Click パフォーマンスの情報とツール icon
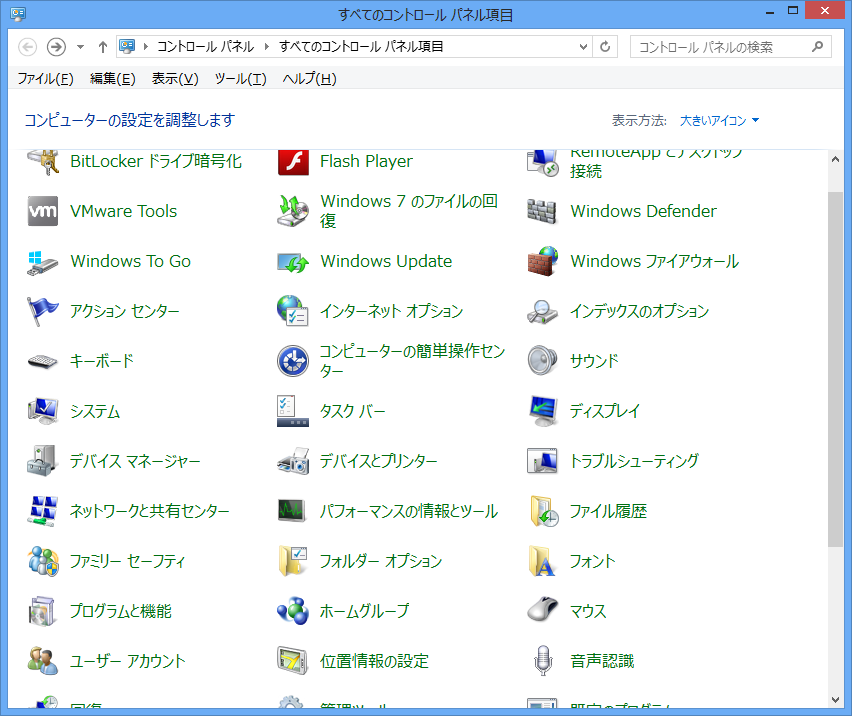Image resolution: width=852 pixels, height=716 pixels. pyautogui.click(x=293, y=511)
